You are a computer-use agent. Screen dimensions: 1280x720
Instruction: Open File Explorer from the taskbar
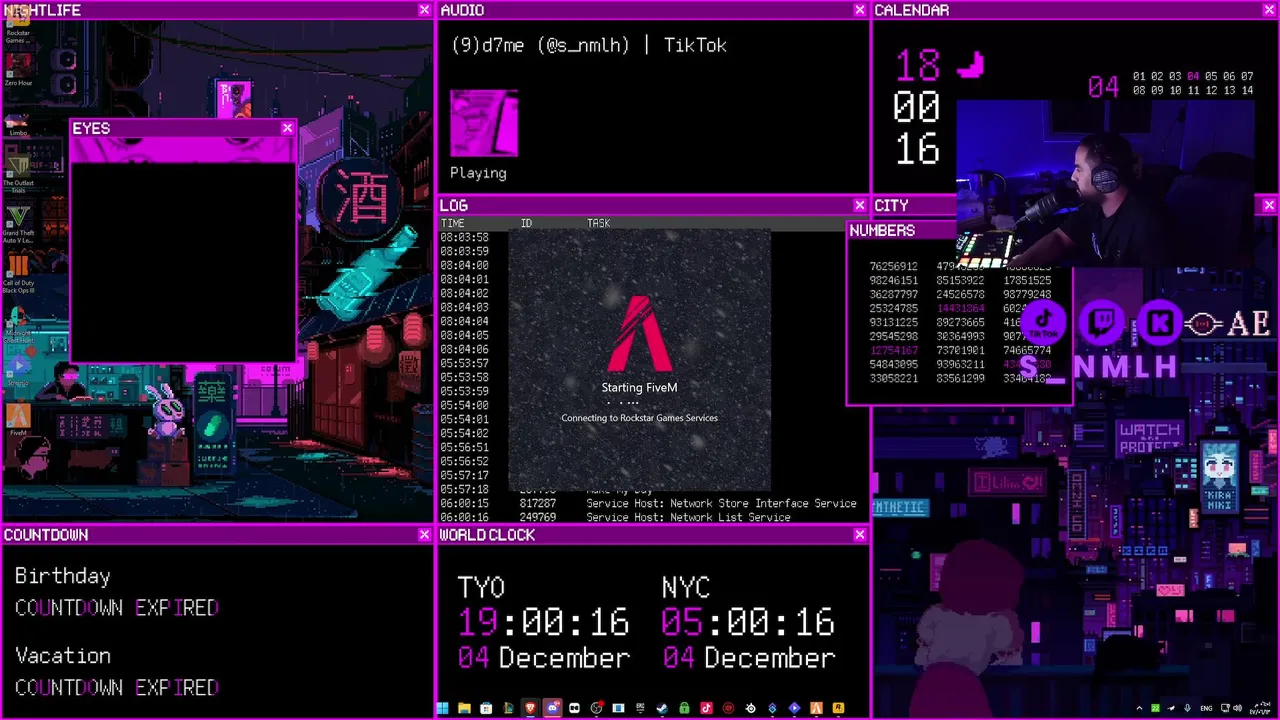click(x=464, y=709)
